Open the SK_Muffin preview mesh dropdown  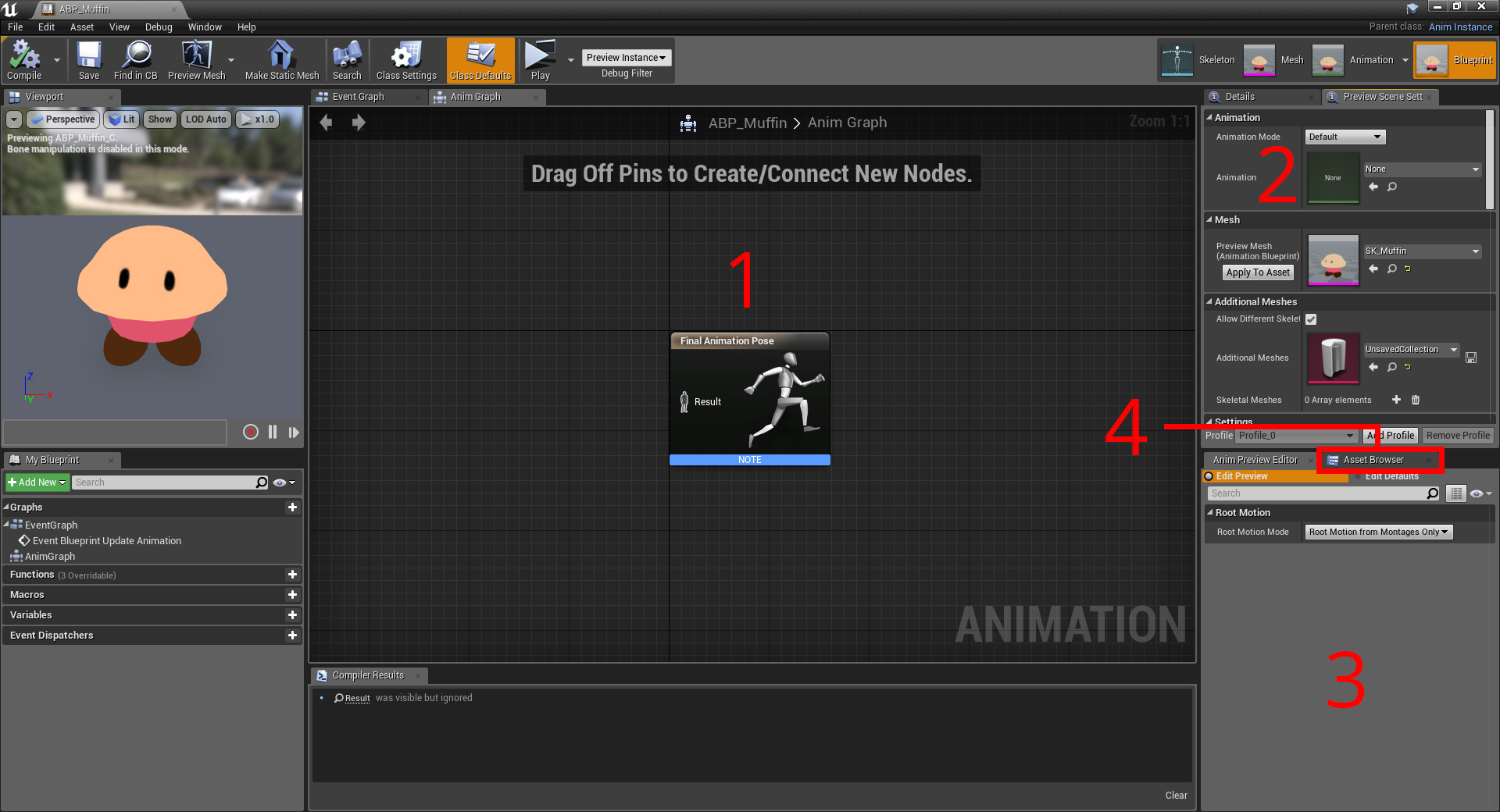pos(1422,251)
